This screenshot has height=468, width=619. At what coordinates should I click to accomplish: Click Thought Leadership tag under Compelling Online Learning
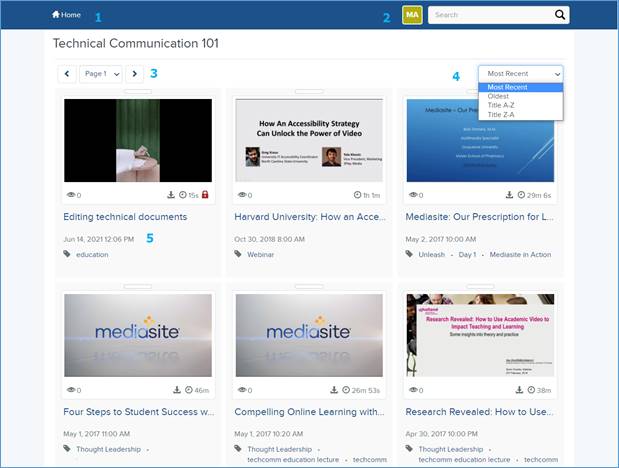(x=279, y=449)
